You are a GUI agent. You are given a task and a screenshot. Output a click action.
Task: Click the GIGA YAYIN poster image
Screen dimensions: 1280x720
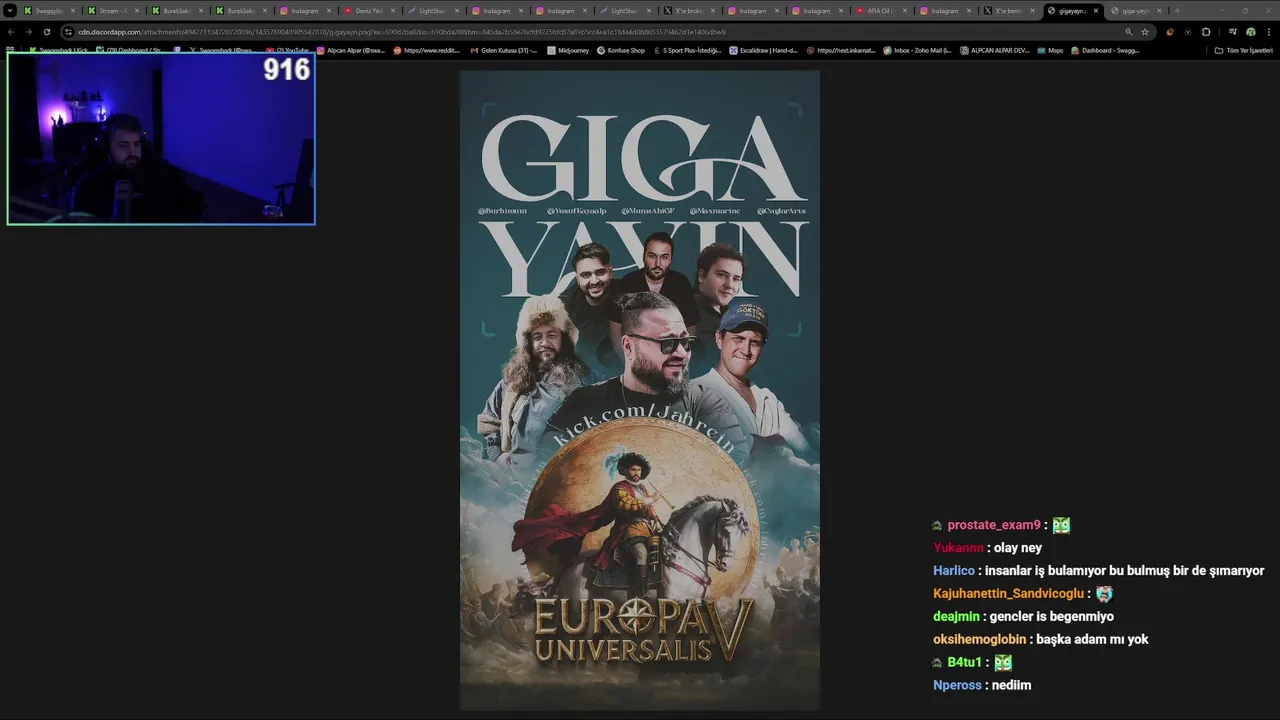[640, 390]
